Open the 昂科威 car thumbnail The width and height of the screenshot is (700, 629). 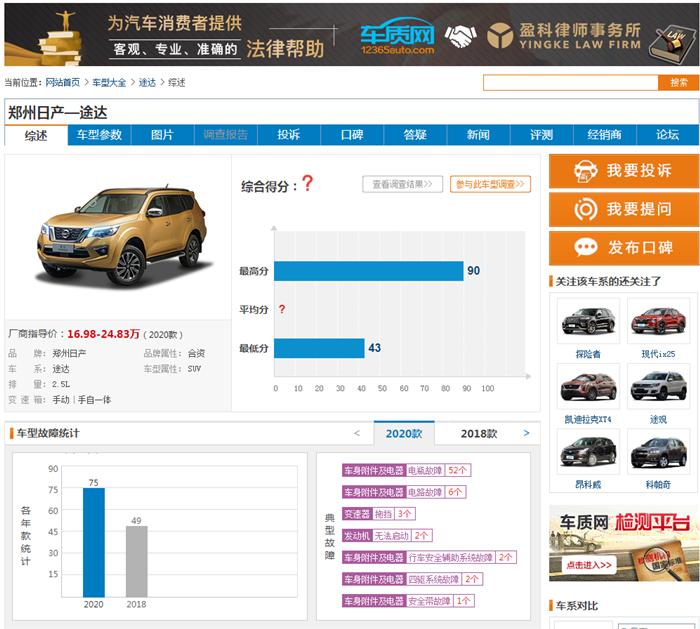(x=588, y=451)
